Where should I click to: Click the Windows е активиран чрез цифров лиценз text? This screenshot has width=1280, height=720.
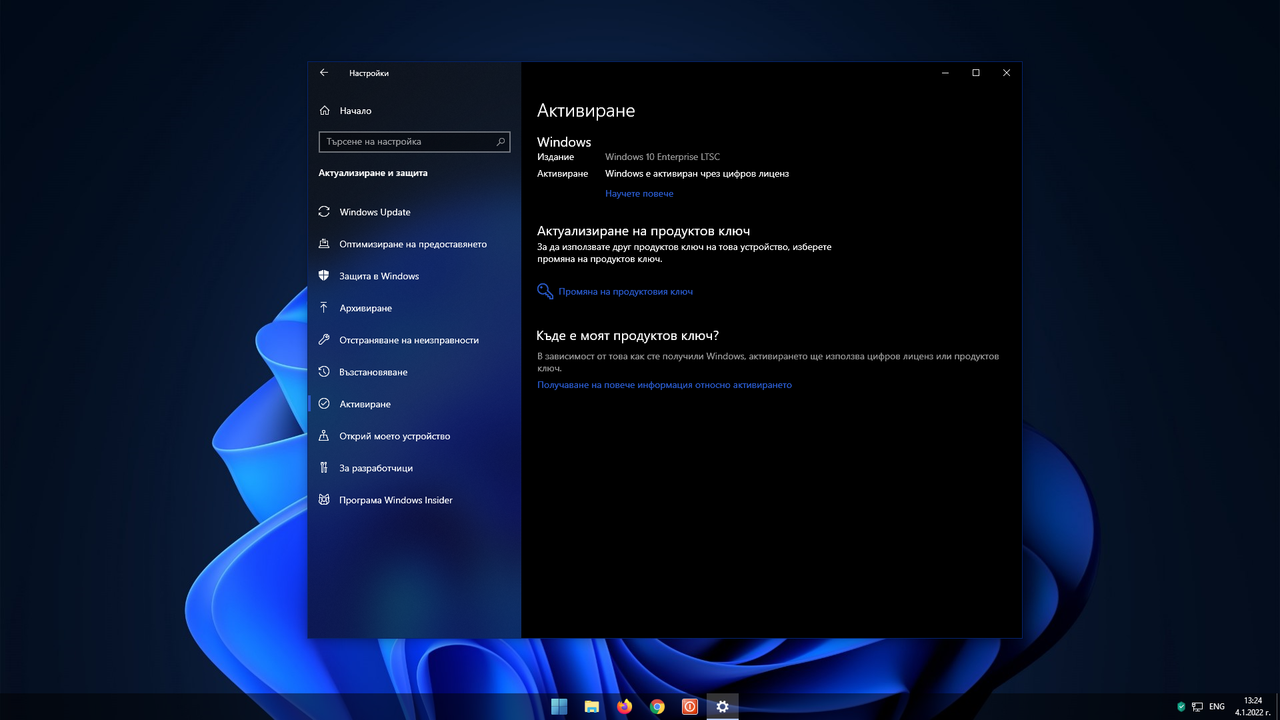click(x=697, y=174)
